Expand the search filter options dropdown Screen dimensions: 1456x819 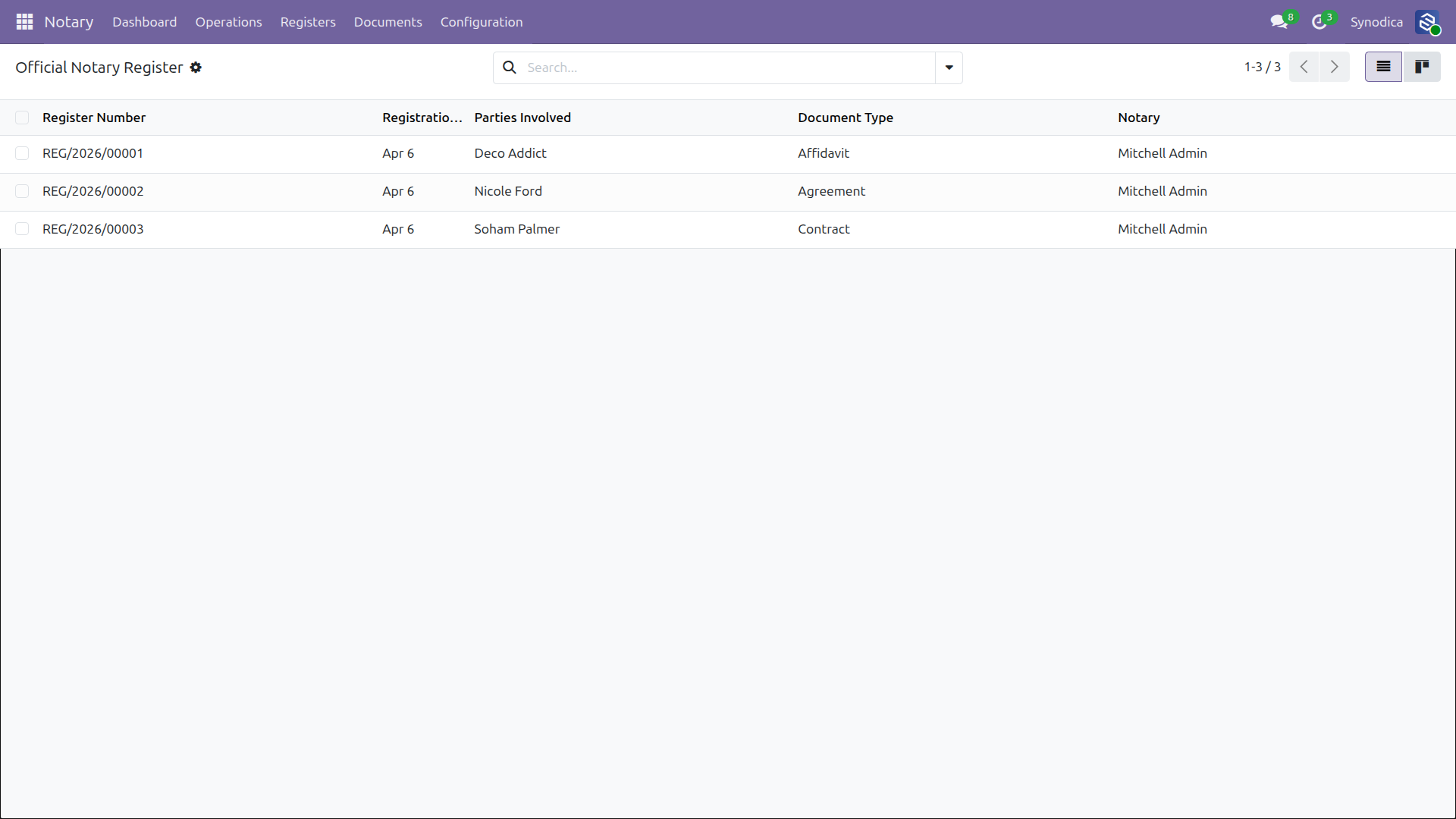[949, 67]
